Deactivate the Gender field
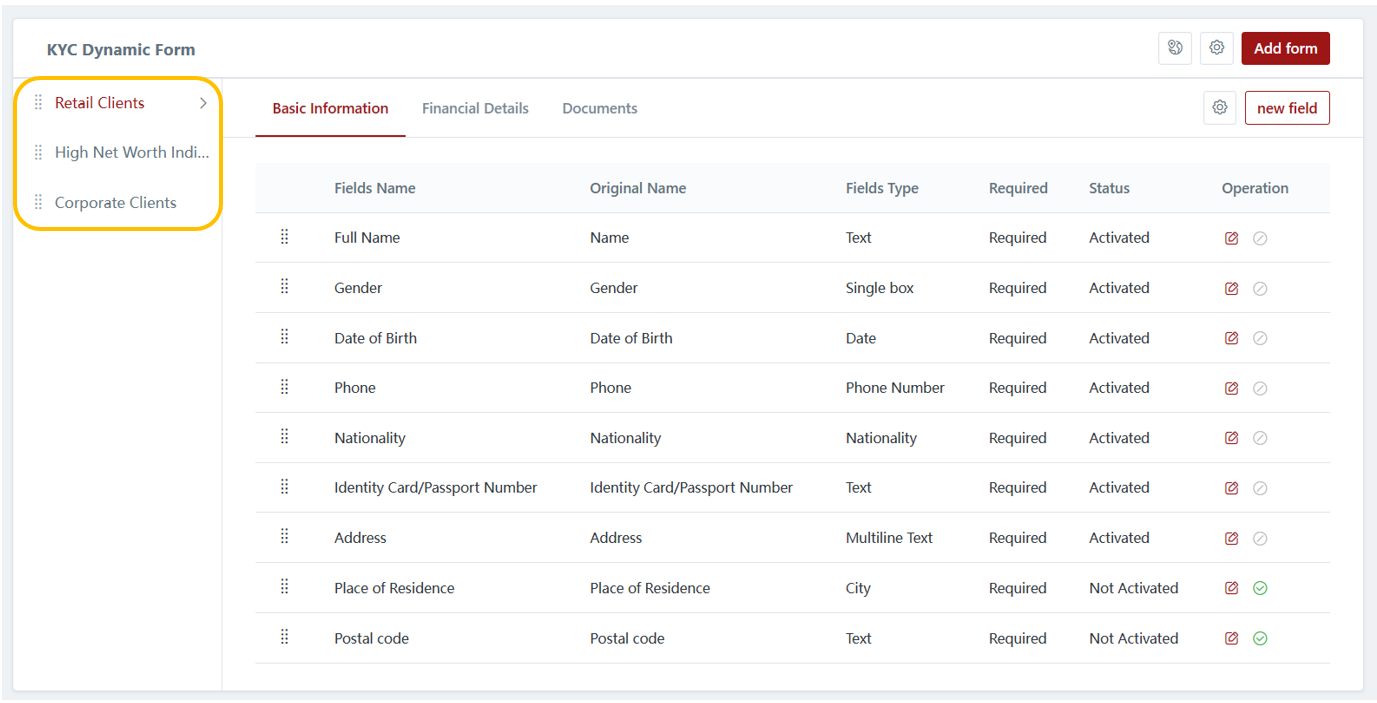1377x703 pixels. [1260, 288]
